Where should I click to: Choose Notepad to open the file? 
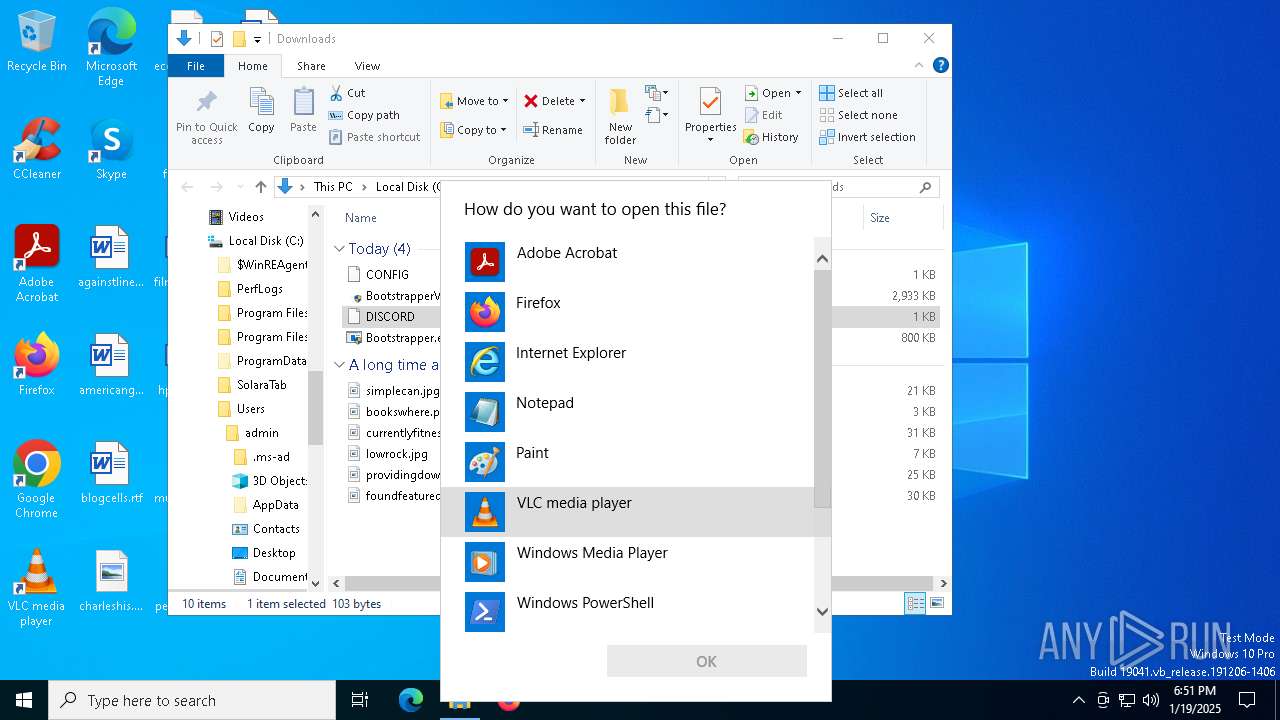[628, 412]
